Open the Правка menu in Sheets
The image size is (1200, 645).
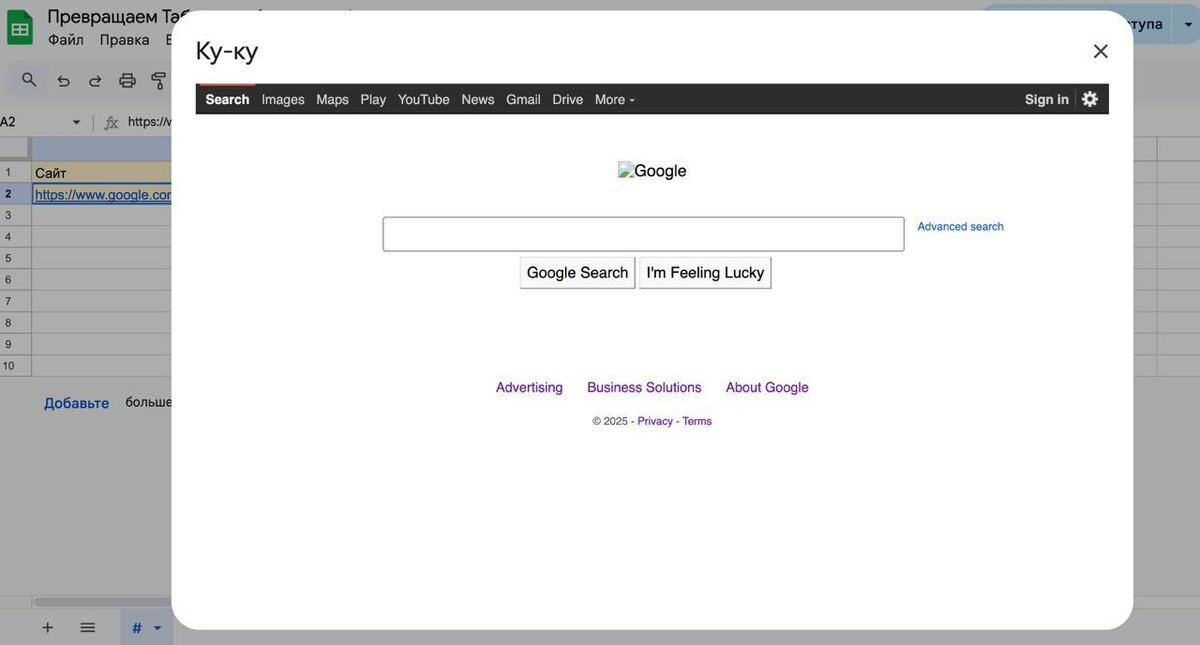[x=124, y=40]
